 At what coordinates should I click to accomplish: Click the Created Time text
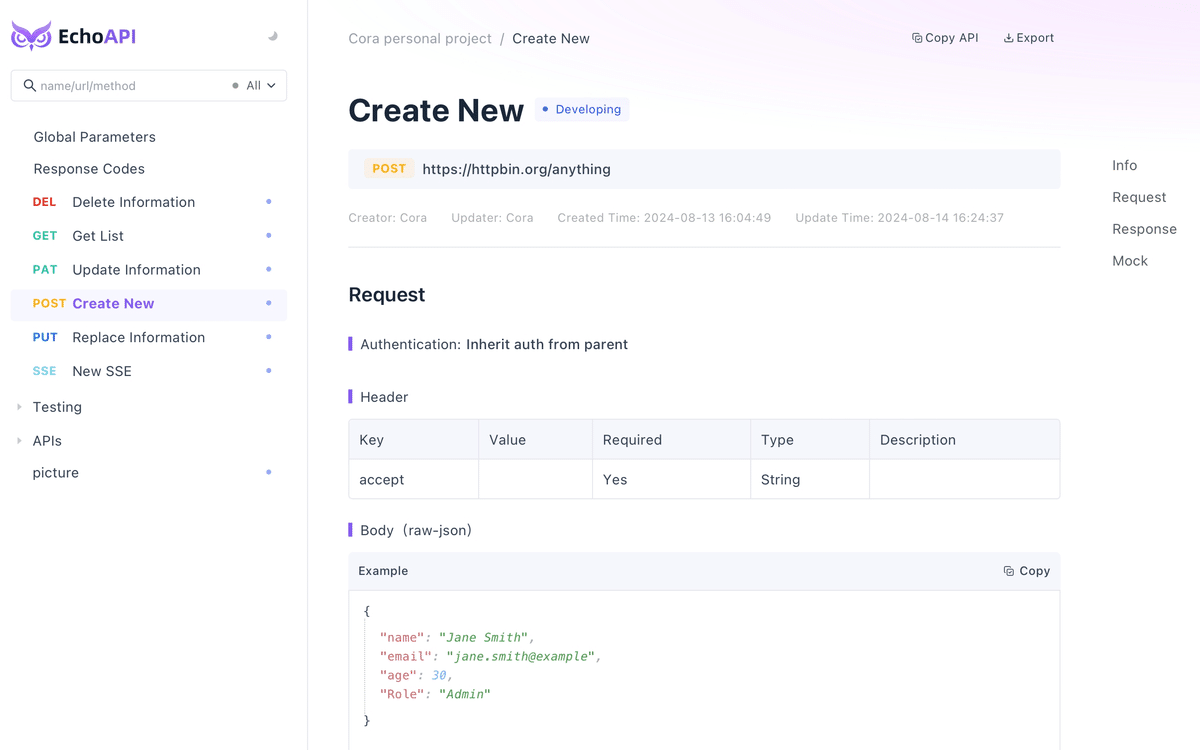pyautogui.click(x=664, y=218)
